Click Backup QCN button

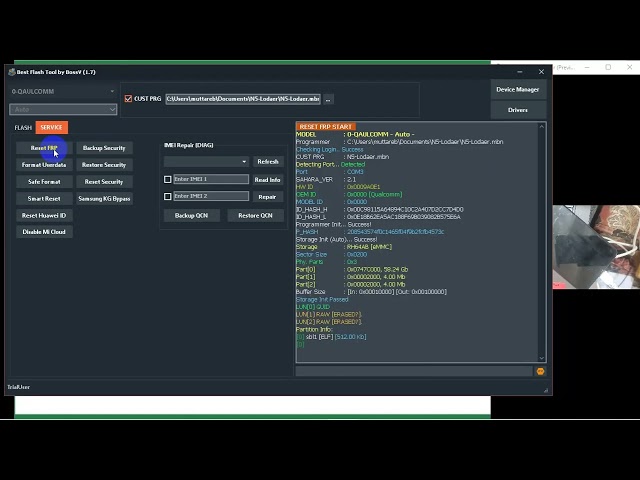click(191, 216)
